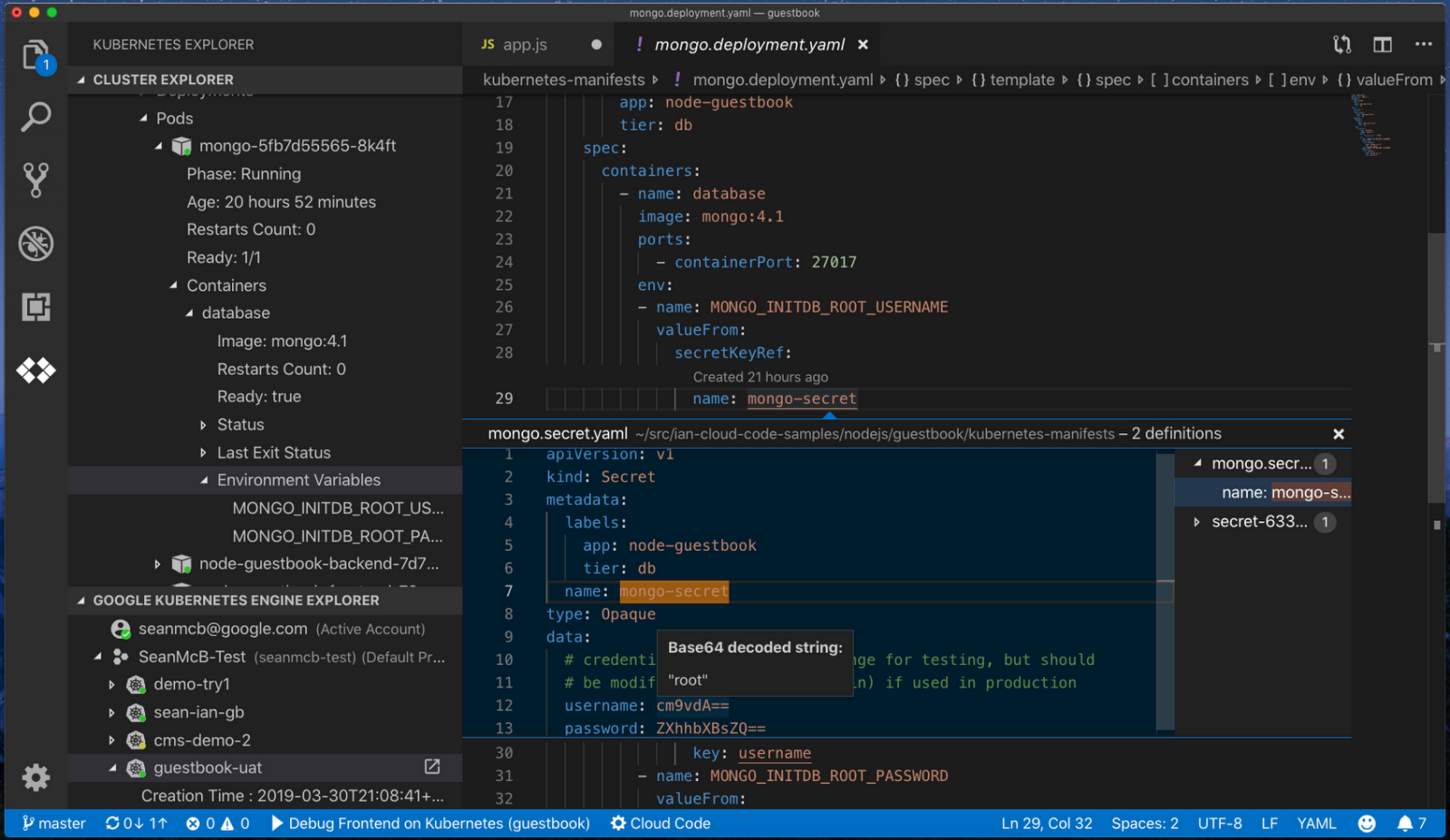Switch to the app.js tab

[525, 44]
